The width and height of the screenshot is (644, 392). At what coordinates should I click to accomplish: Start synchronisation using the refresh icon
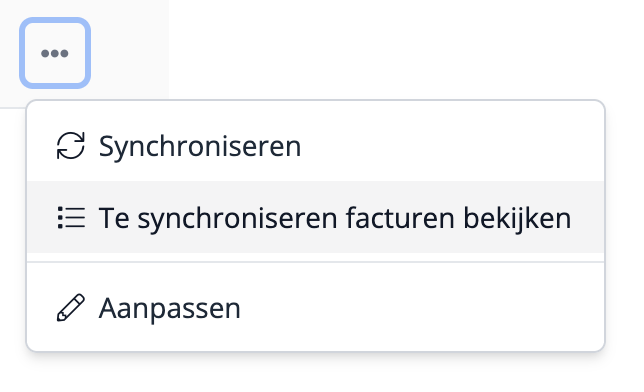[x=71, y=145]
